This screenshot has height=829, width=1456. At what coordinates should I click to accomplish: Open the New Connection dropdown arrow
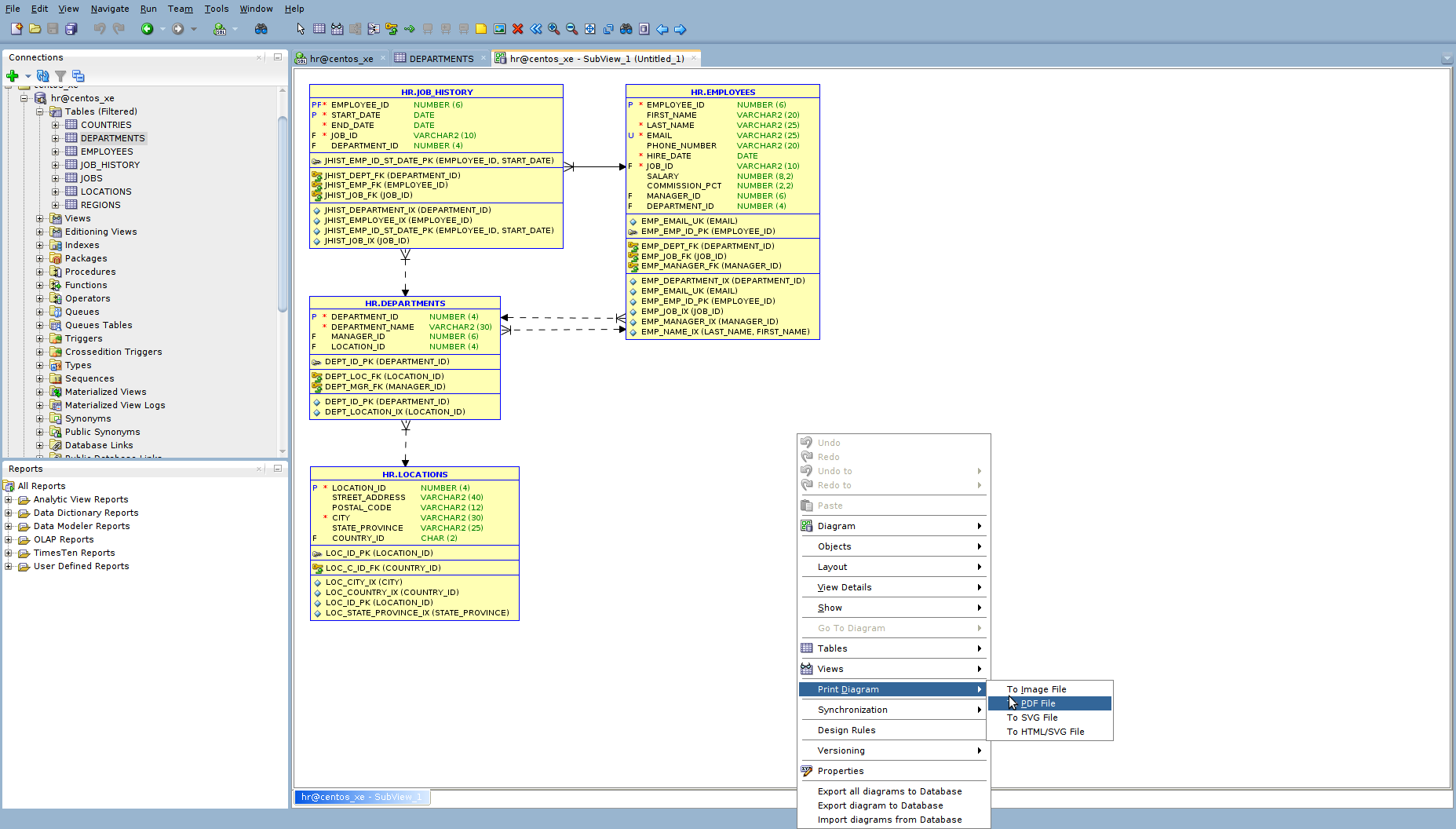click(x=27, y=76)
